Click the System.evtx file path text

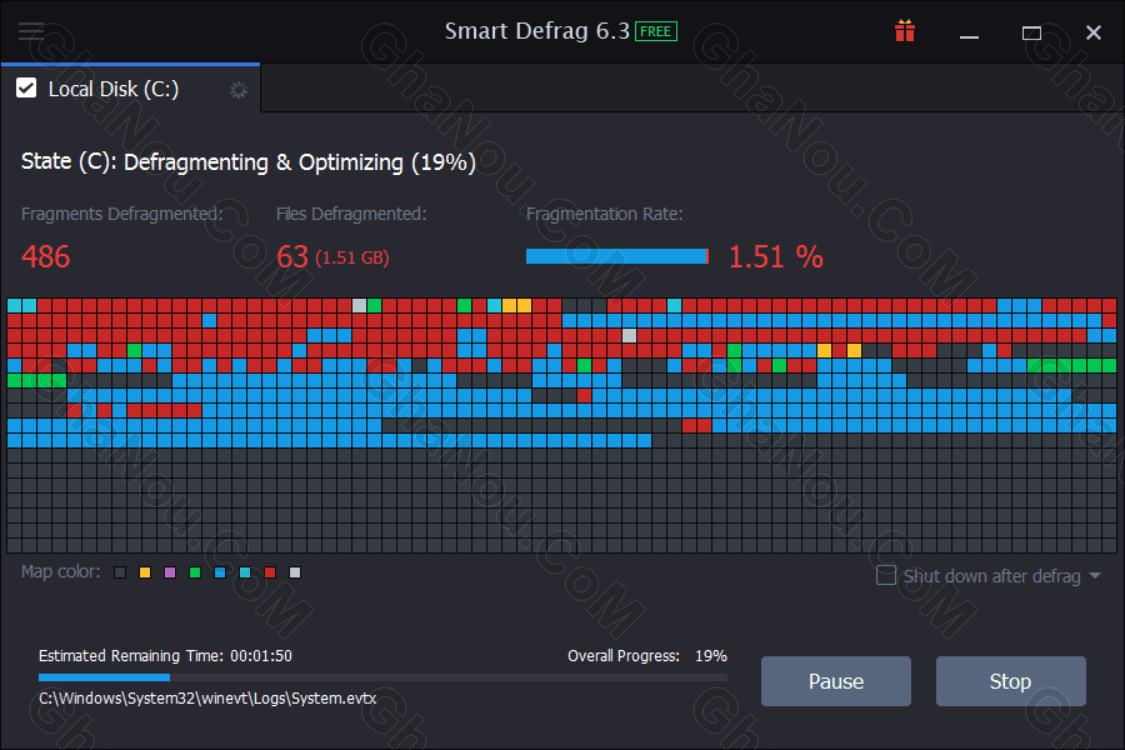[207, 698]
